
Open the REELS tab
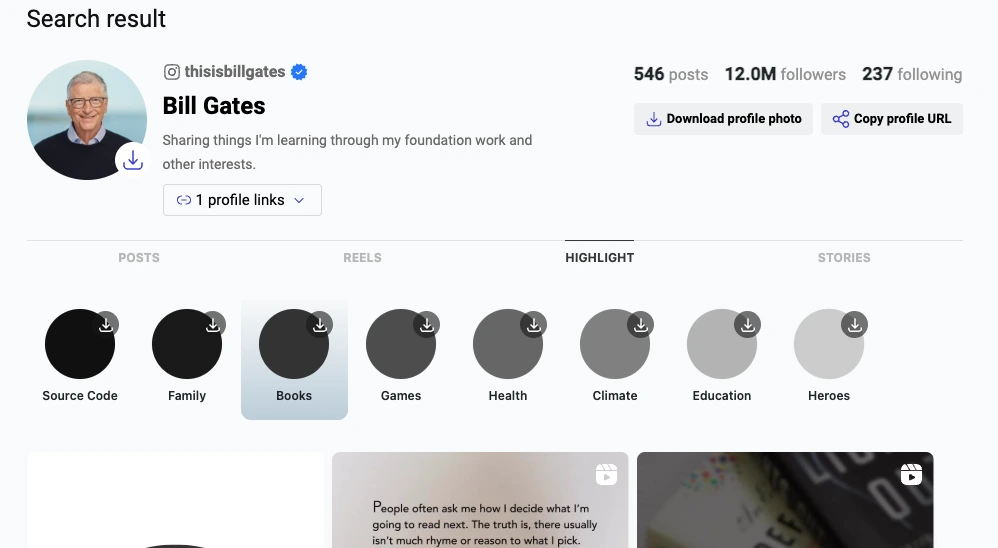pyautogui.click(x=362, y=257)
